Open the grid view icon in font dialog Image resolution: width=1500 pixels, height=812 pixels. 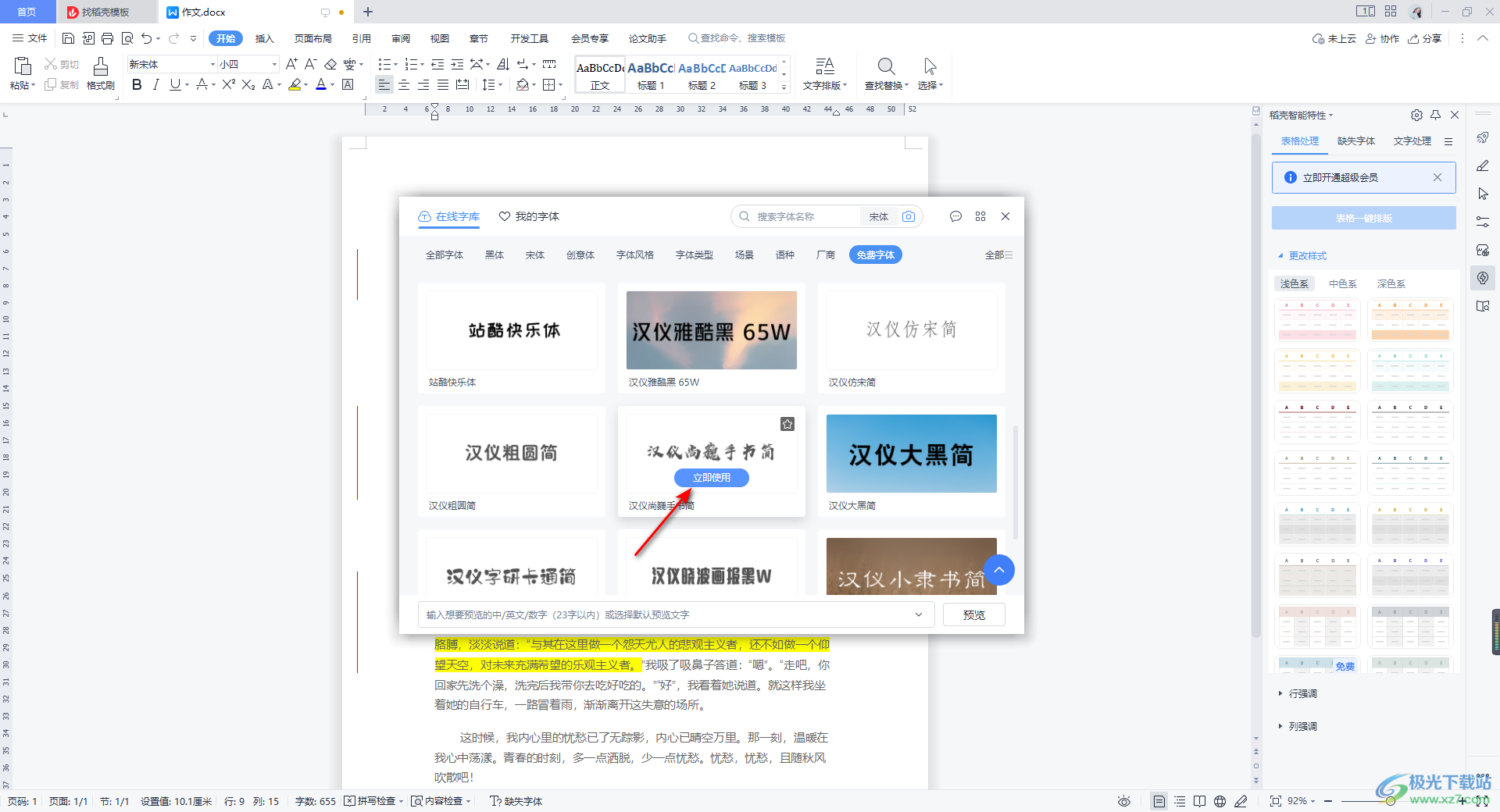[x=980, y=216]
